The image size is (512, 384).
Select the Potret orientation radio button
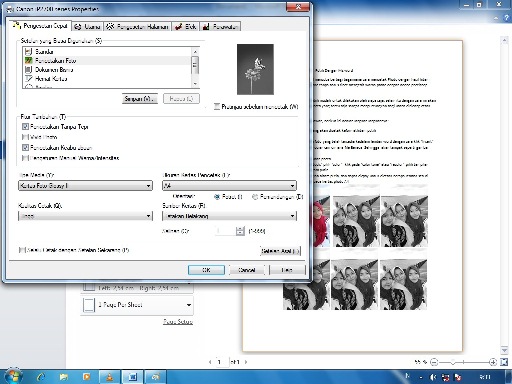pos(217,197)
